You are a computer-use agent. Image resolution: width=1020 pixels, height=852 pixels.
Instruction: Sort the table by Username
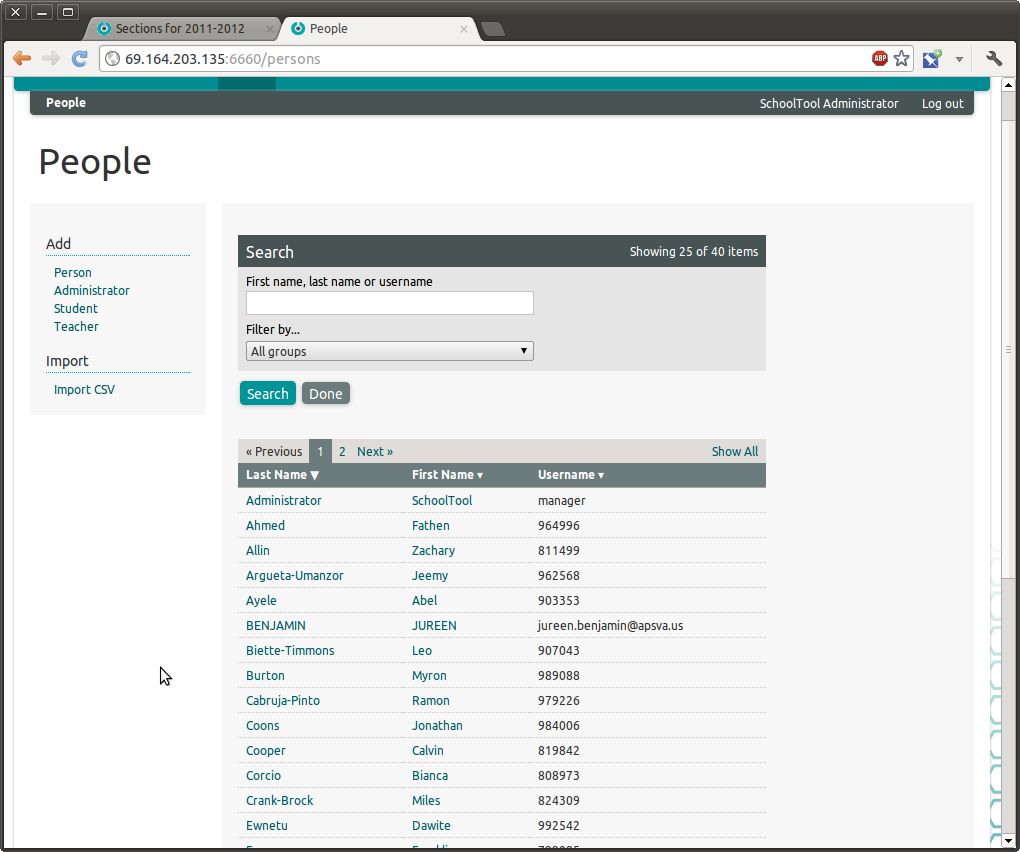[x=570, y=475]
